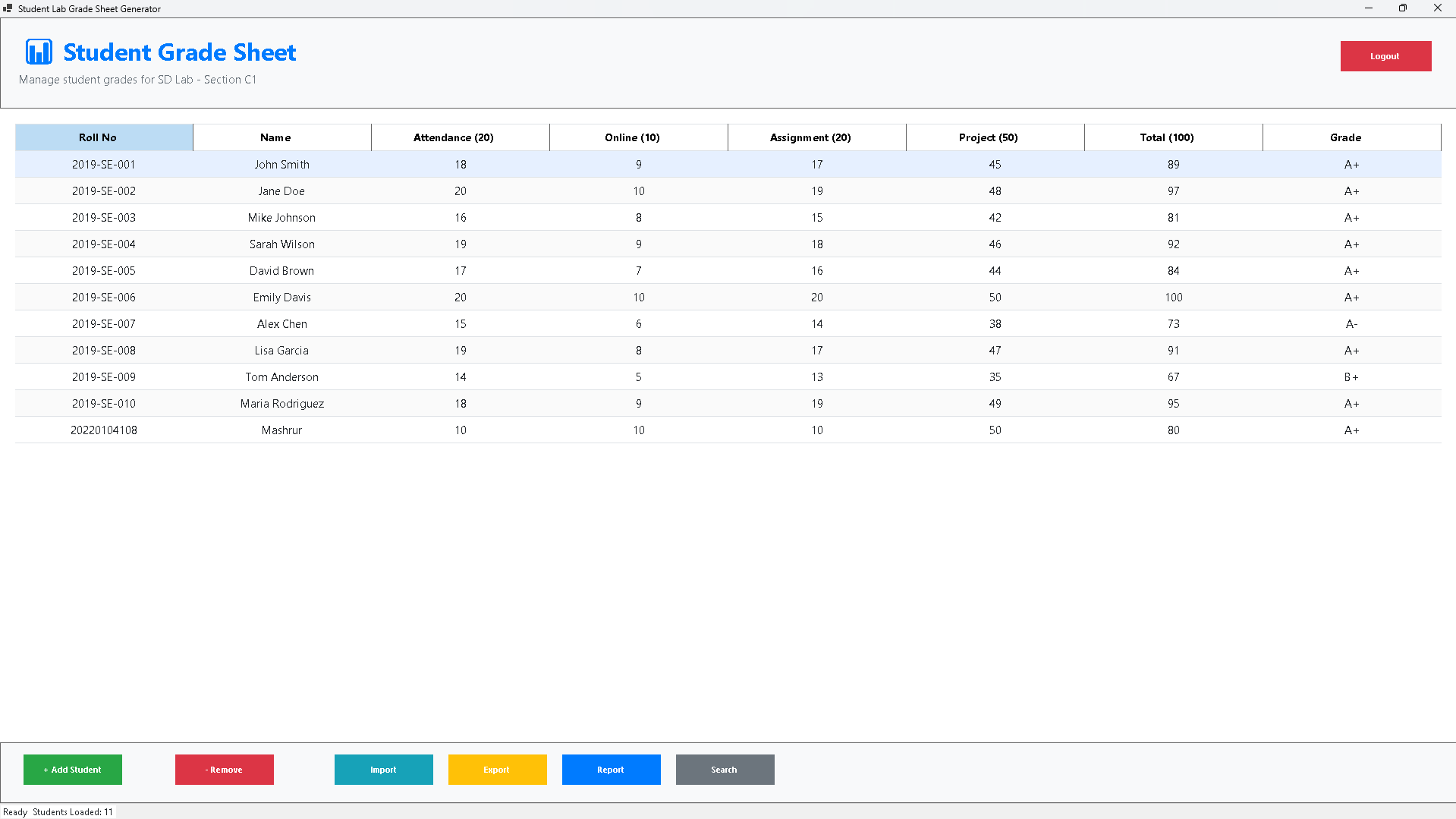Click the SD Lab Section C1 subtitle
The image size is (1456, 819).
pyautogui.click(x=137, y=80)
